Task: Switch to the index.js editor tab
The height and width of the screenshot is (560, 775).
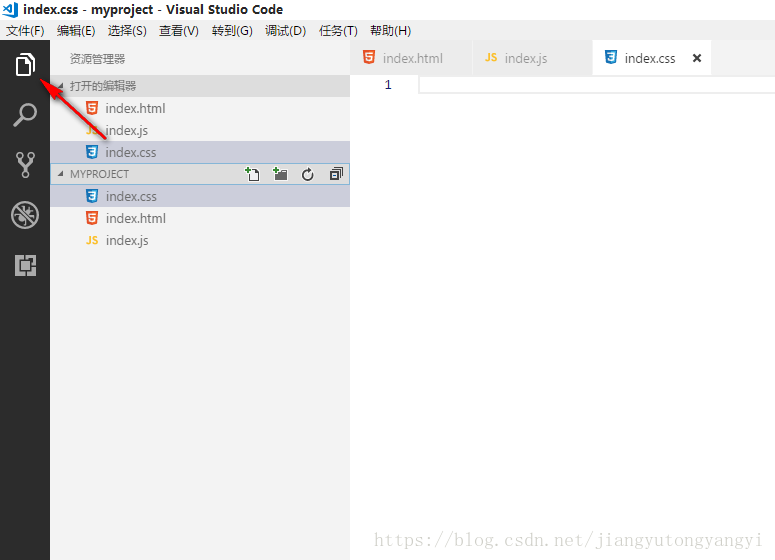Action: point(532,58)
